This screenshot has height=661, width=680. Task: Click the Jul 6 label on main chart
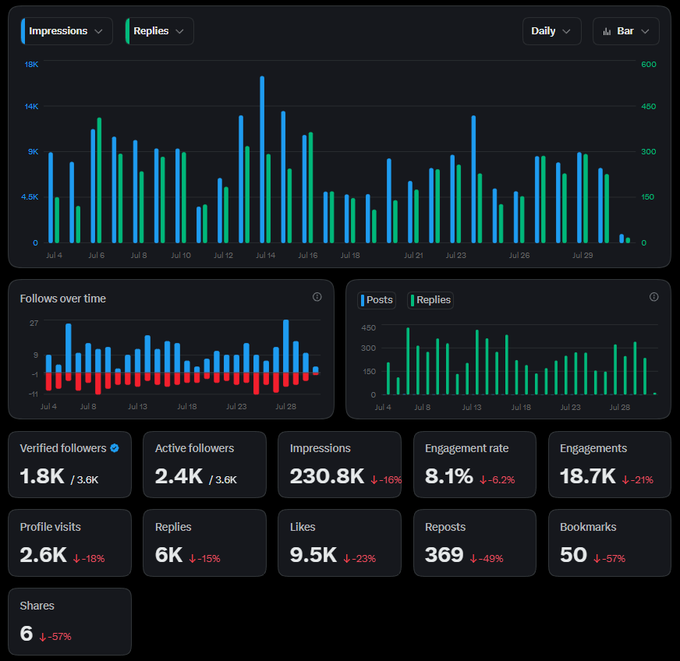[96, 255]
